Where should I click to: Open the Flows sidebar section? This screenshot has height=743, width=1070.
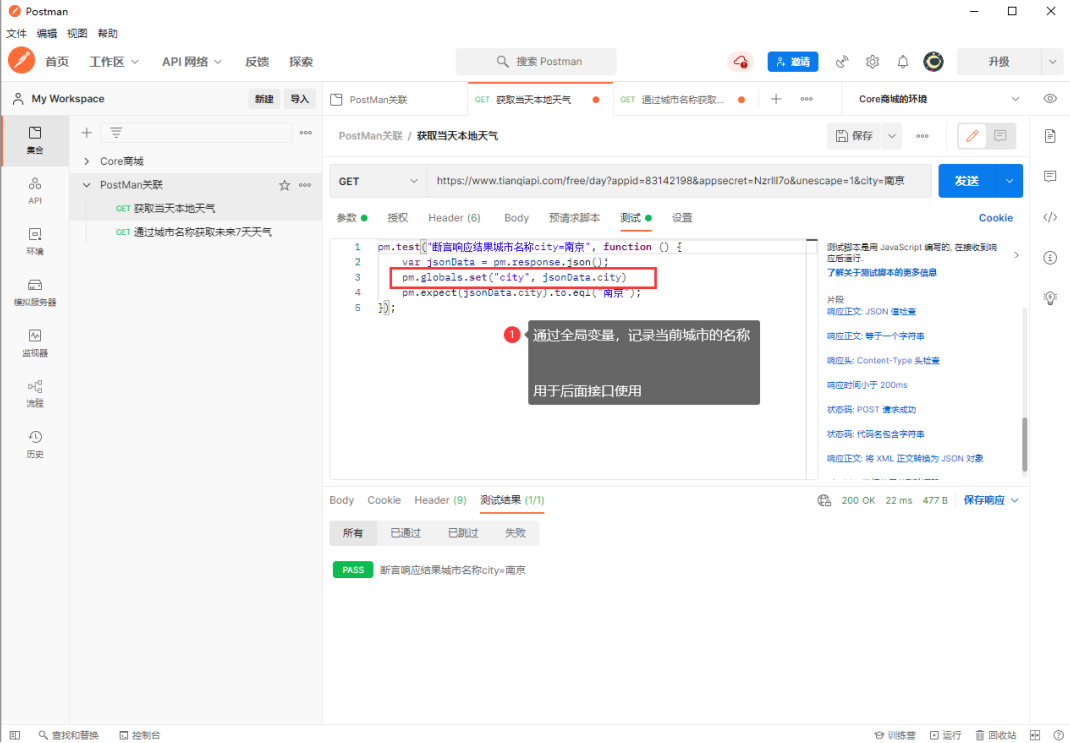tap(35, 394)
